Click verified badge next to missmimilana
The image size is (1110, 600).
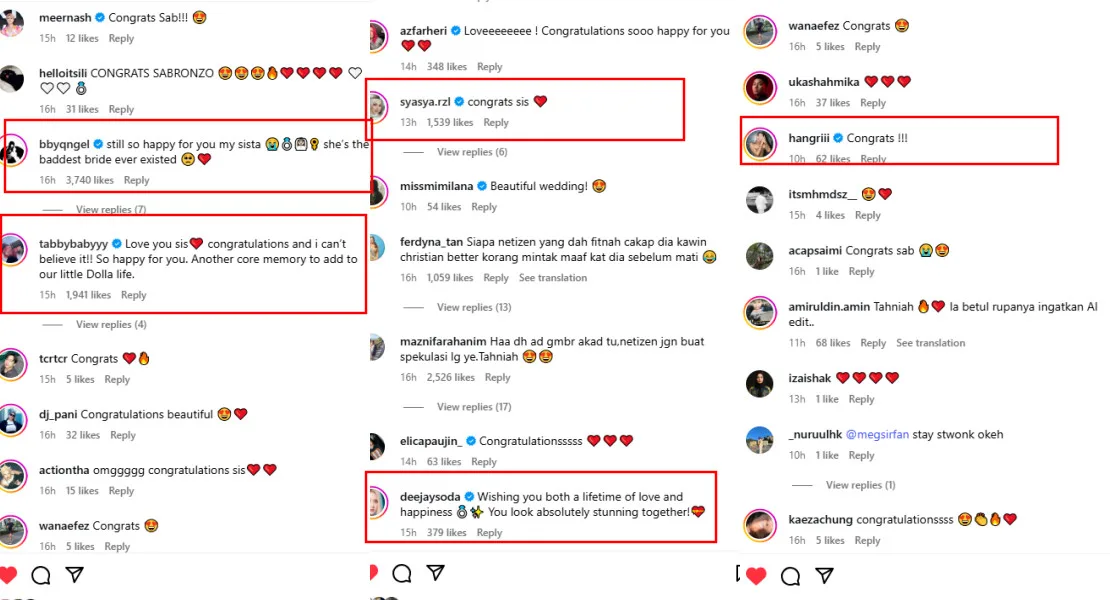481,186
